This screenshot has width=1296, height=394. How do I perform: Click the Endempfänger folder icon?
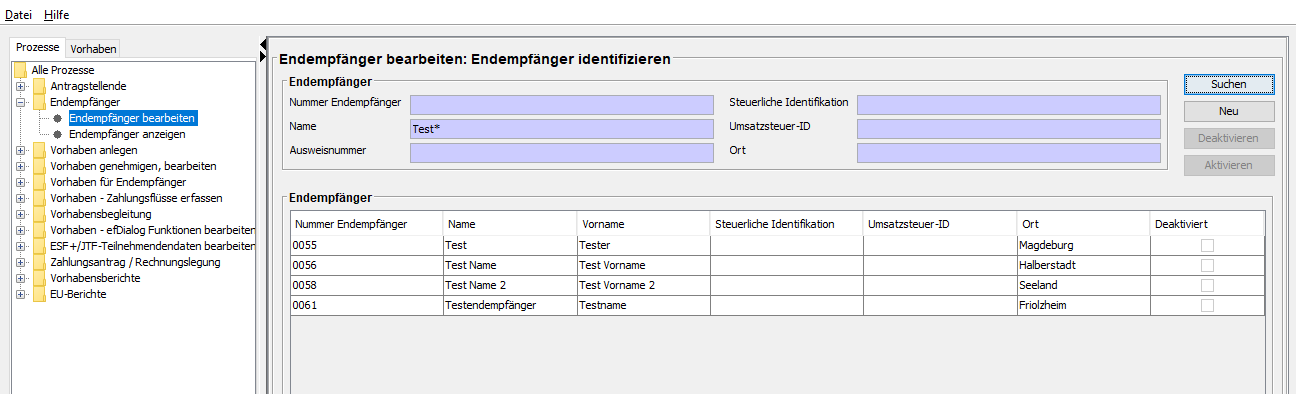click(39, 102)
